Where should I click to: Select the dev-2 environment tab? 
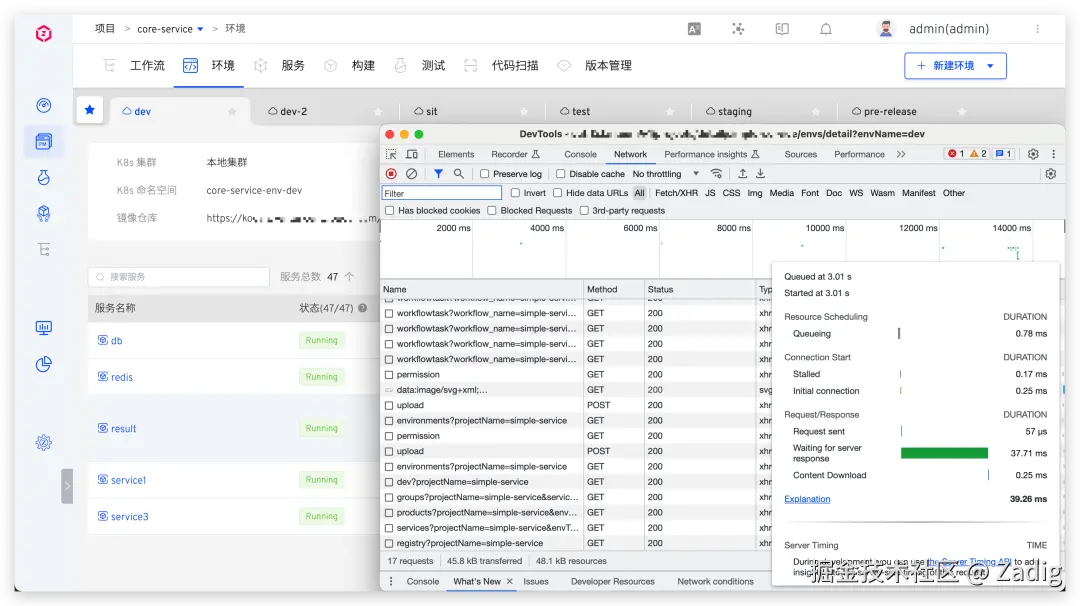[293, 112]
